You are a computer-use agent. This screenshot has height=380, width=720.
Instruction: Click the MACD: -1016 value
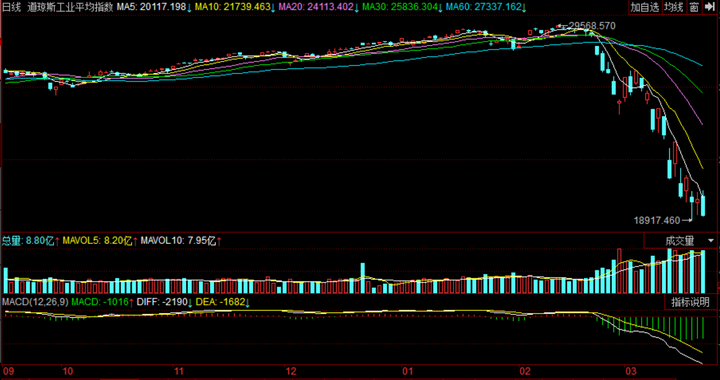(100, 302)
